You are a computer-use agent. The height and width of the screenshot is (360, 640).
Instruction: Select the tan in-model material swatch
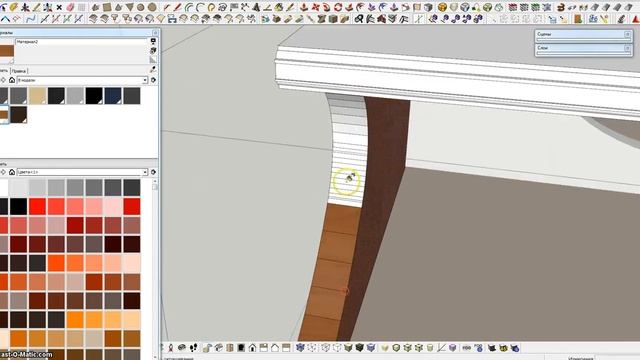[37, 96]
